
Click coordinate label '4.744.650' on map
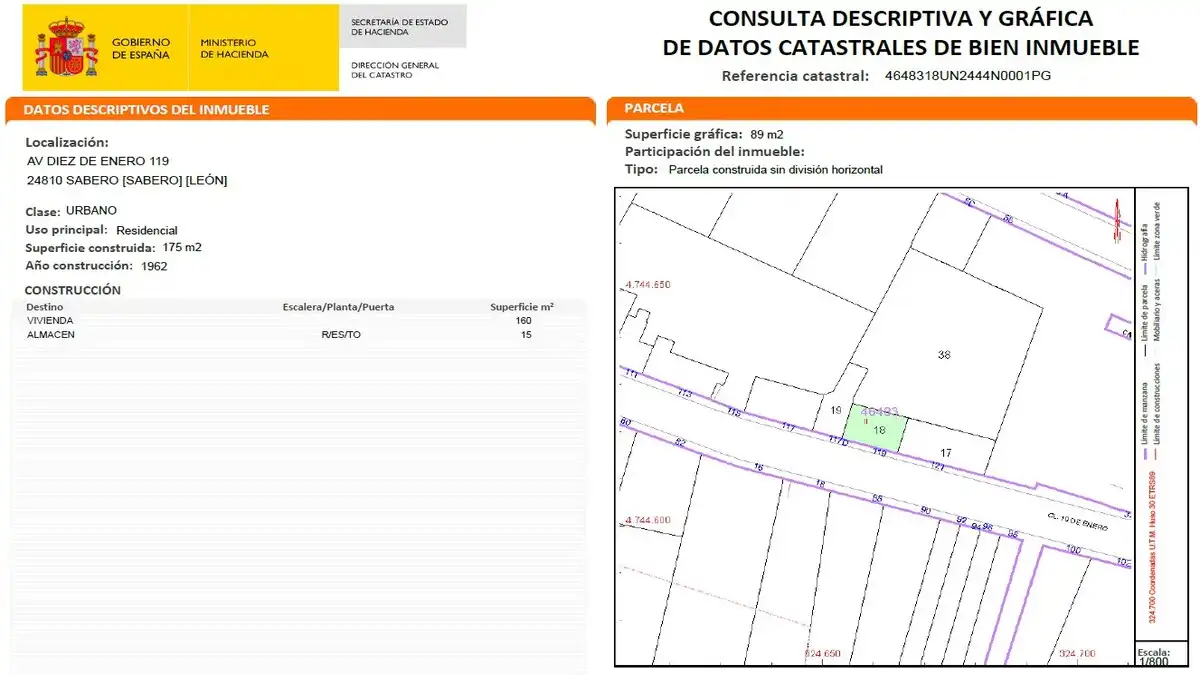click(x=647, y=285)
